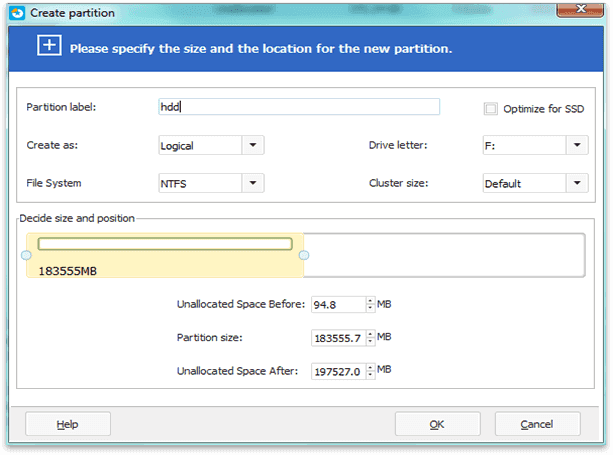The width and height of the screenshot is (613, 455).
Task: Enable Optimize for SSD checkbox
Action: (x=491, y=108)
